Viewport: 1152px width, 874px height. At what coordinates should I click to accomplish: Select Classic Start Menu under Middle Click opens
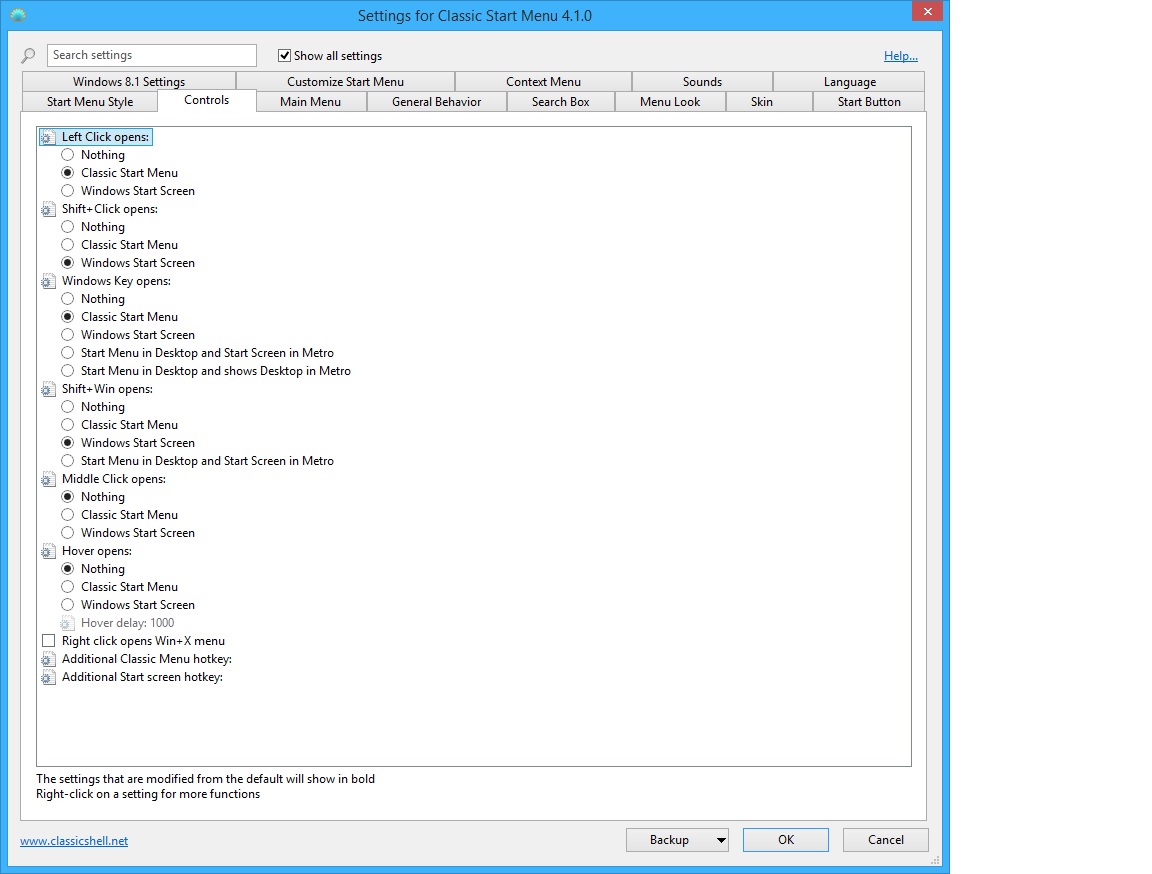pyautogui.click(x=68, y=515)
